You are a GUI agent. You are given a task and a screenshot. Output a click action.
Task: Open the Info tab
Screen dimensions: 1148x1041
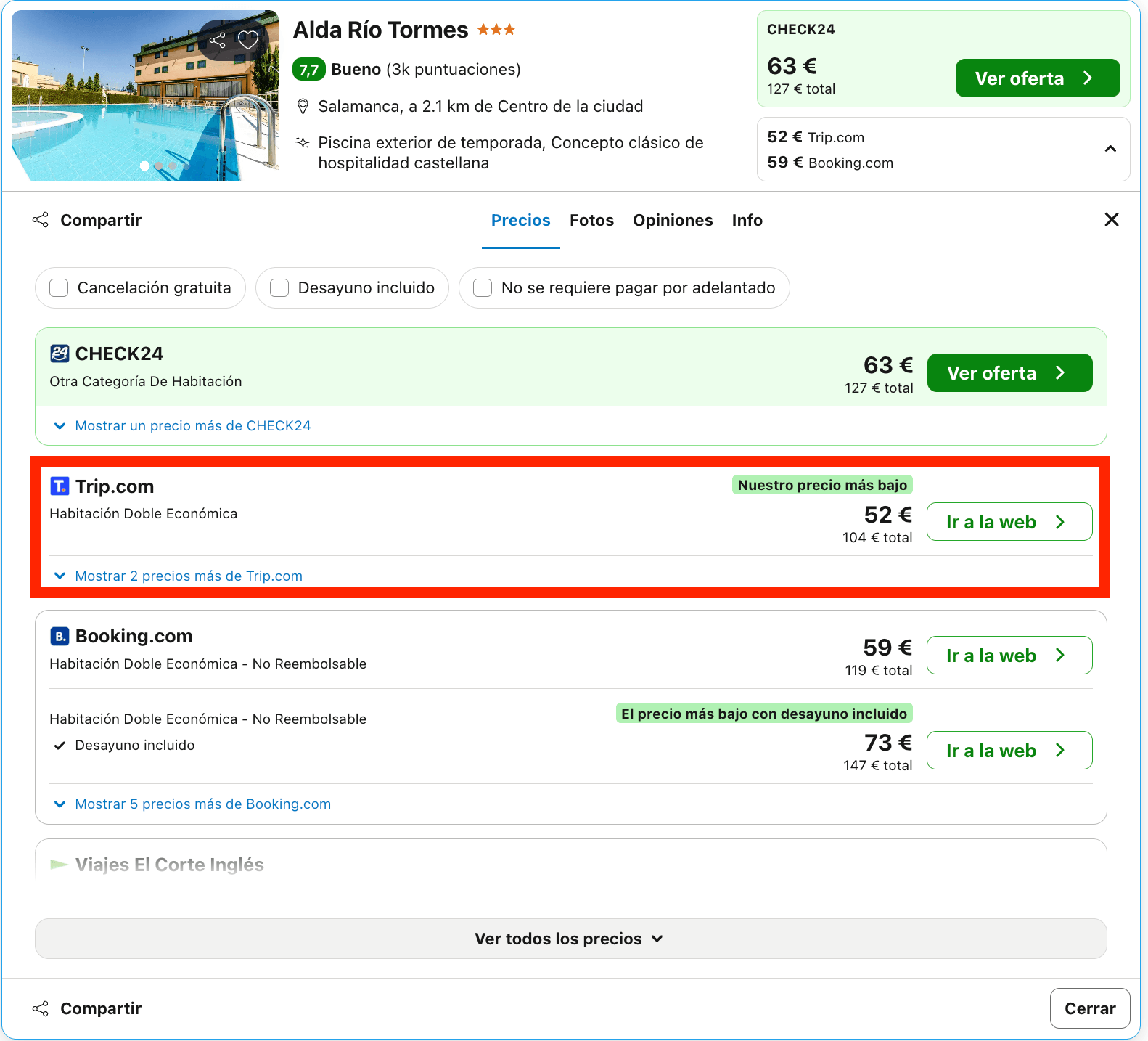tap(747, 220)
